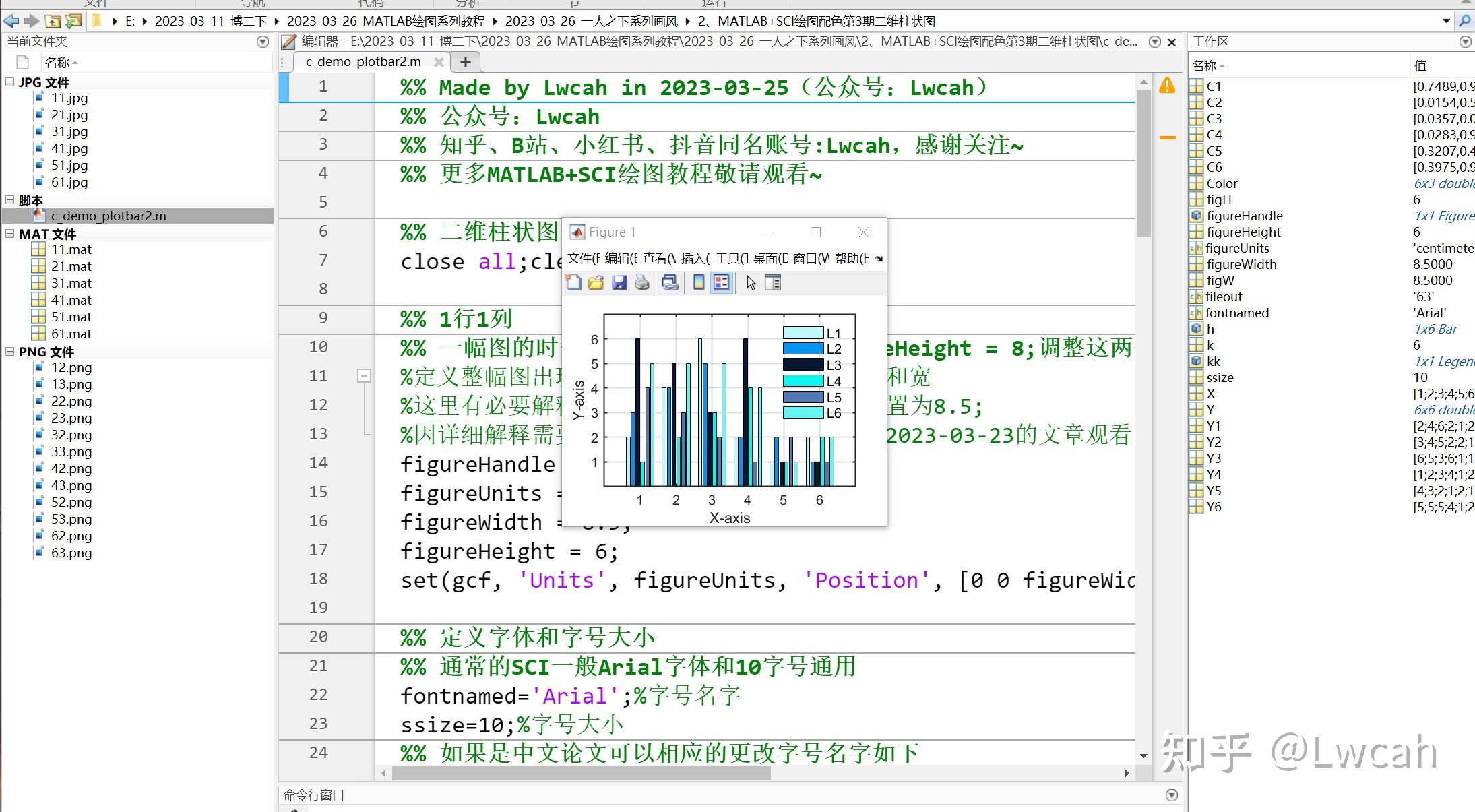The height and width of the screenshot is (812, 1475).
Task: Select 63.png in the file browser
Action: [71, 553]
